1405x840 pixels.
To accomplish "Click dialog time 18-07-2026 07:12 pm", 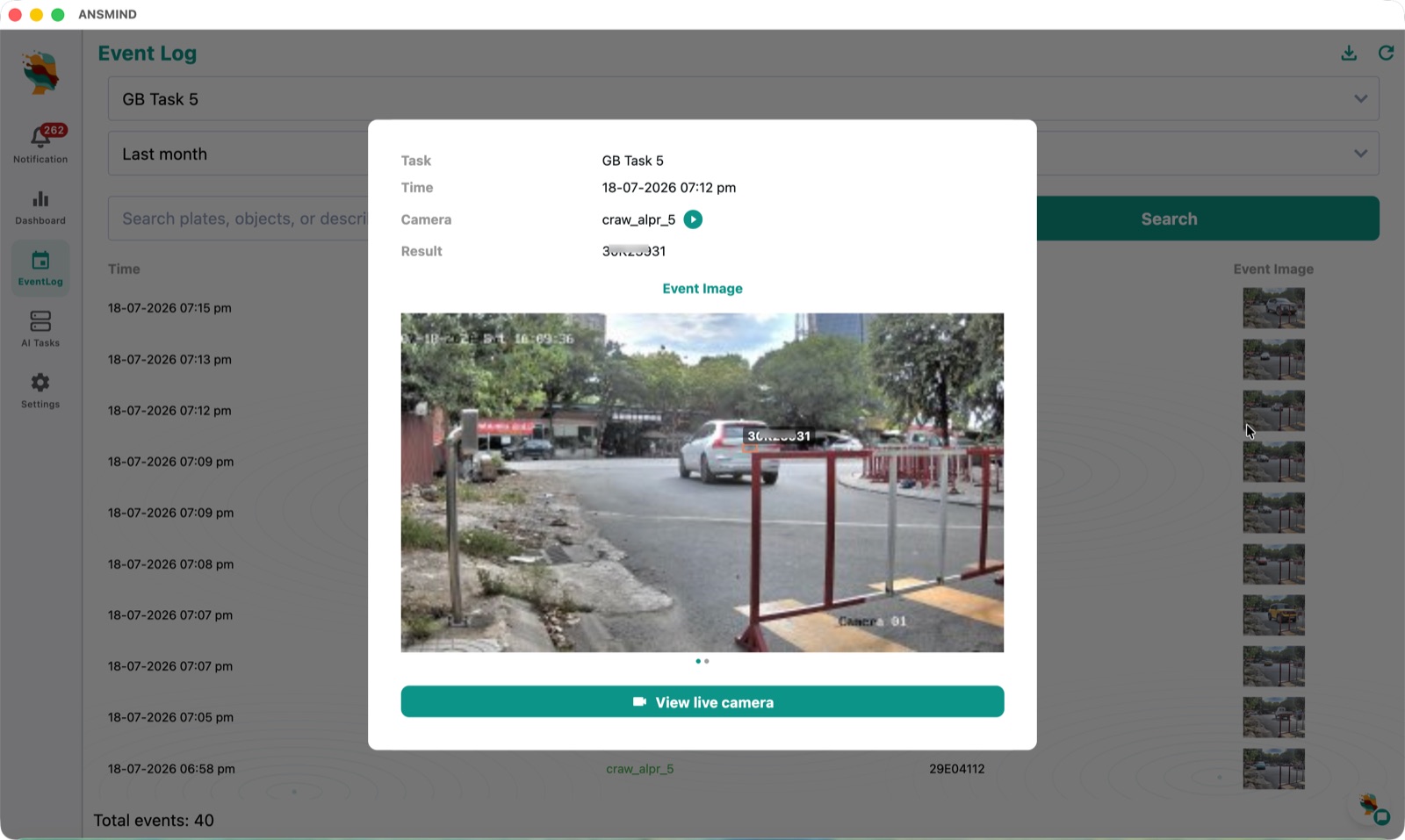I will point(668,187).
